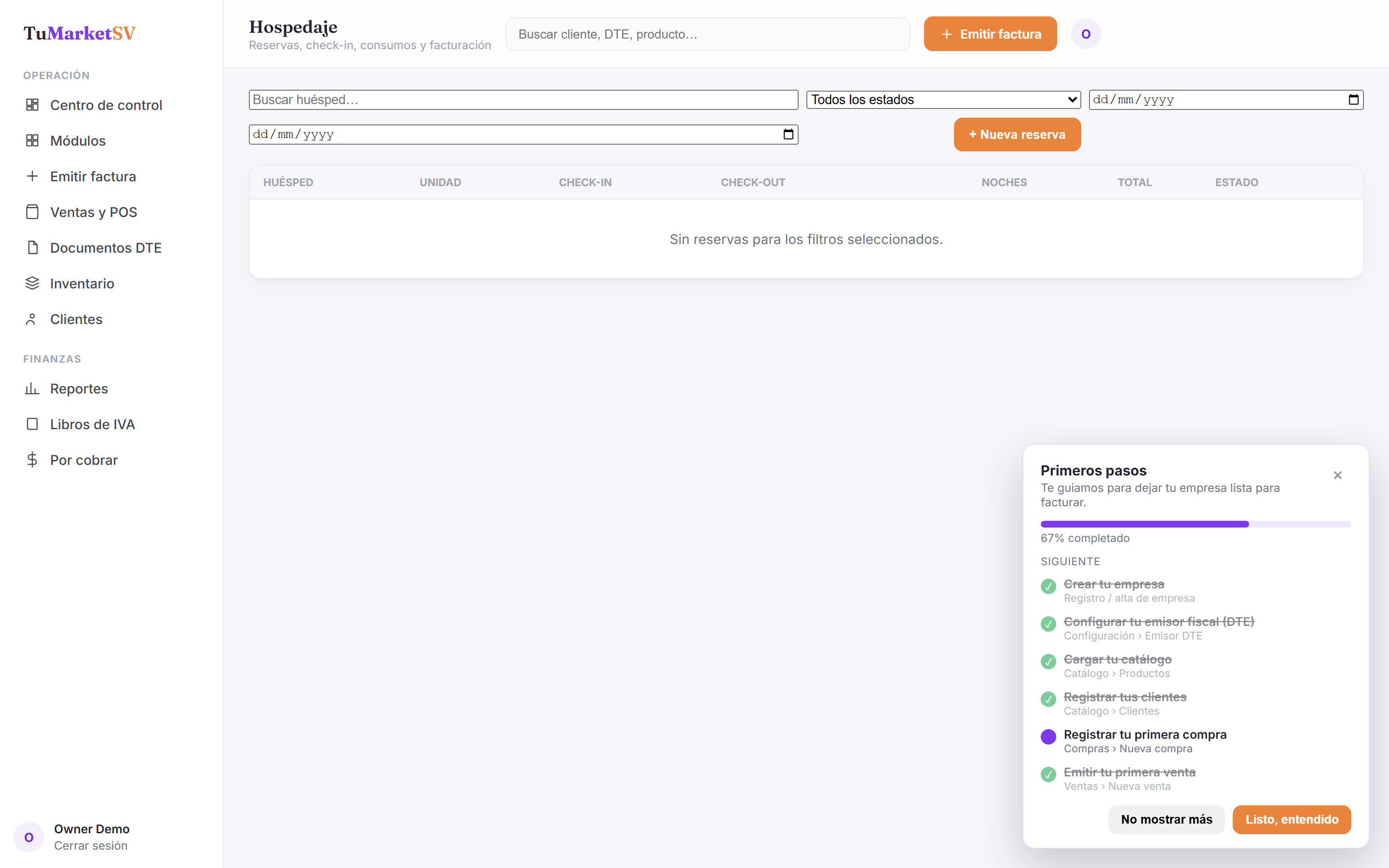Click purple dot beside Registrar tu primera compra
The width and height of the screenshot is (1389, 868).
tap(1048, 736)
